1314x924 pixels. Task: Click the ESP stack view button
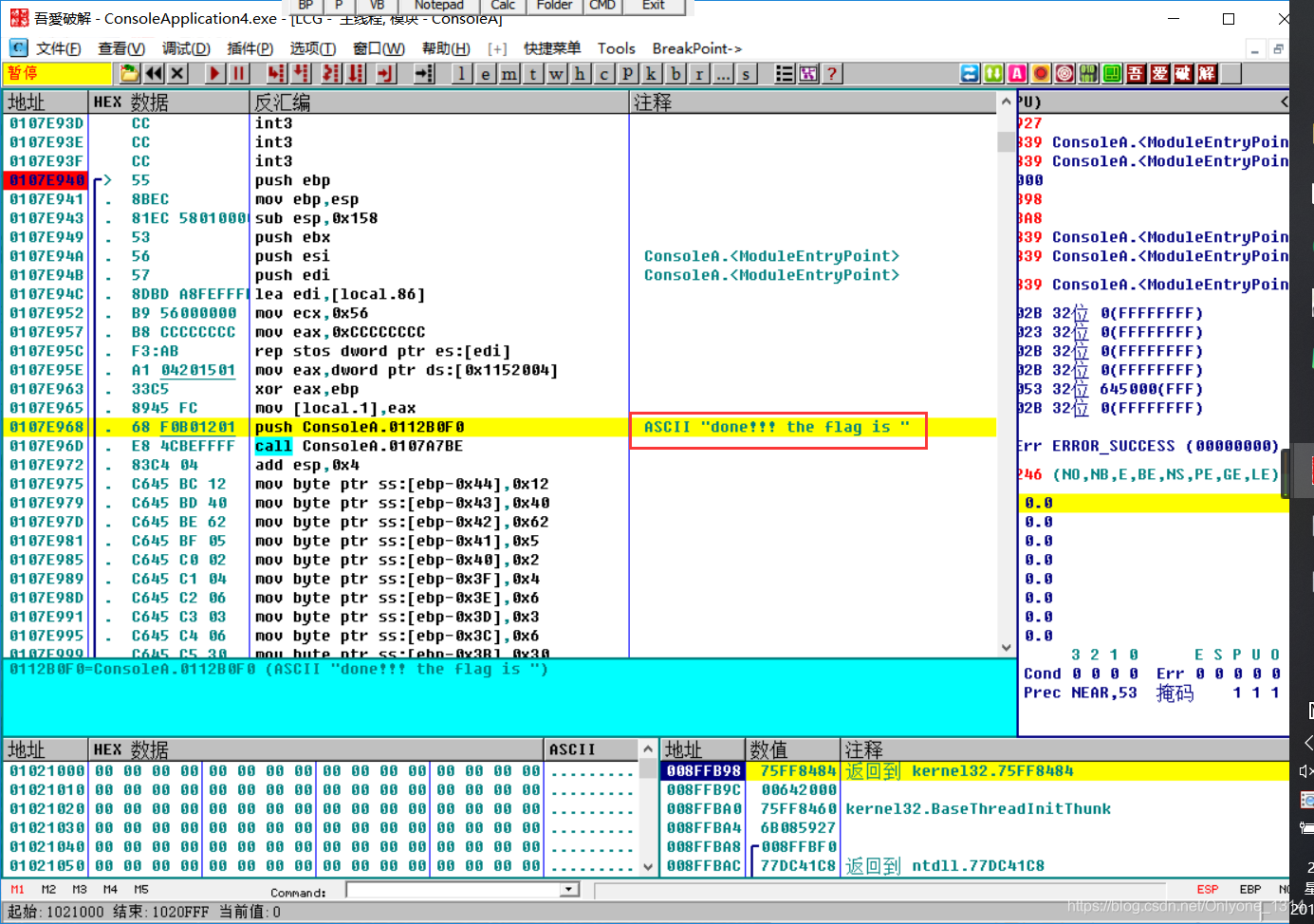[1208, 890]
